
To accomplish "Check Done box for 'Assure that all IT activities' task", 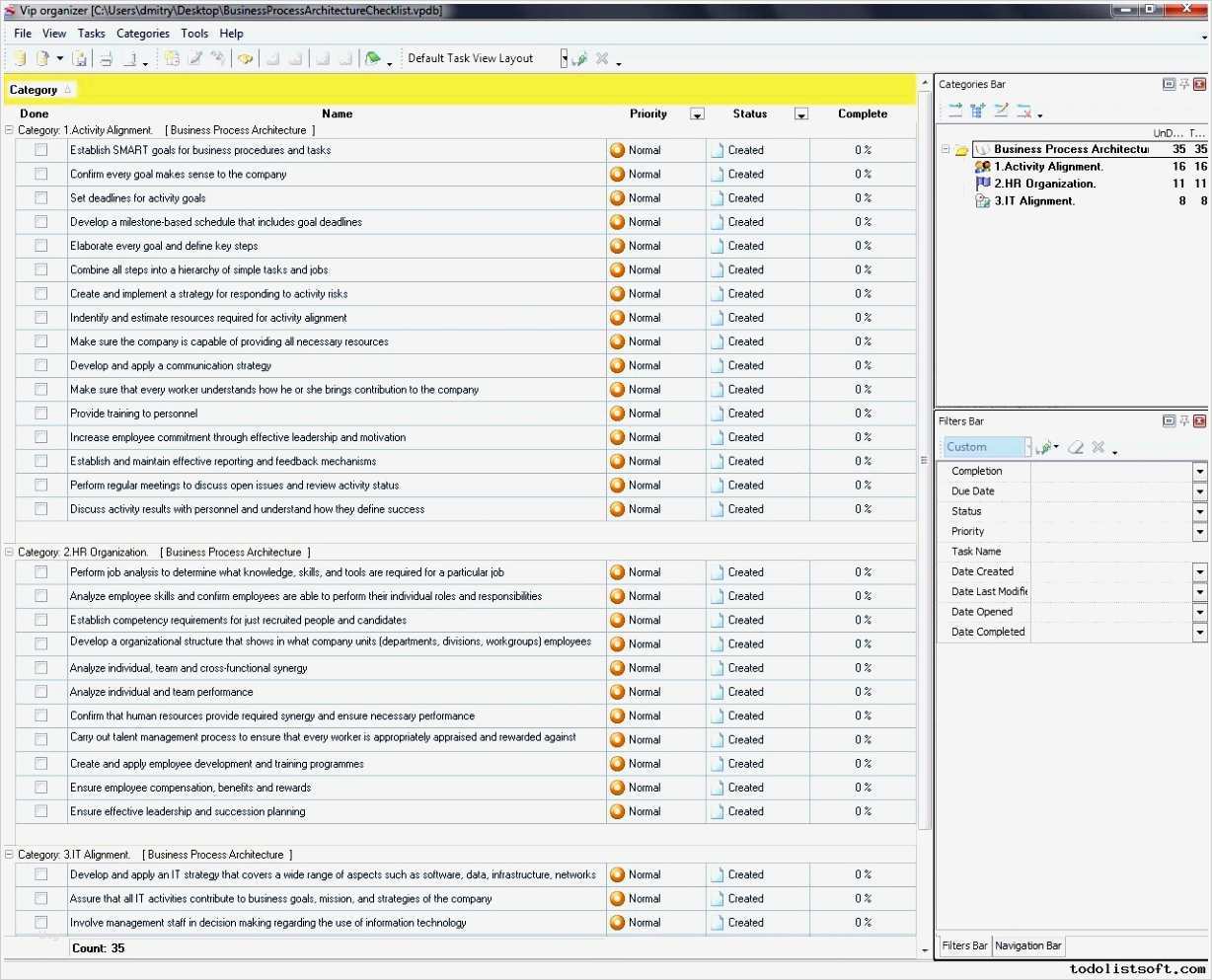I will [41, 898].
